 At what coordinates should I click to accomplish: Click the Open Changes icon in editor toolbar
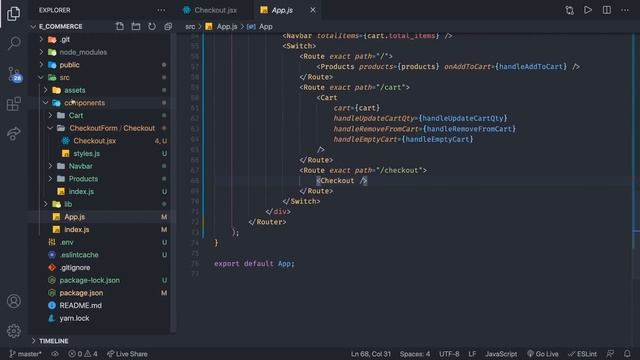click(x=569, y=10)
